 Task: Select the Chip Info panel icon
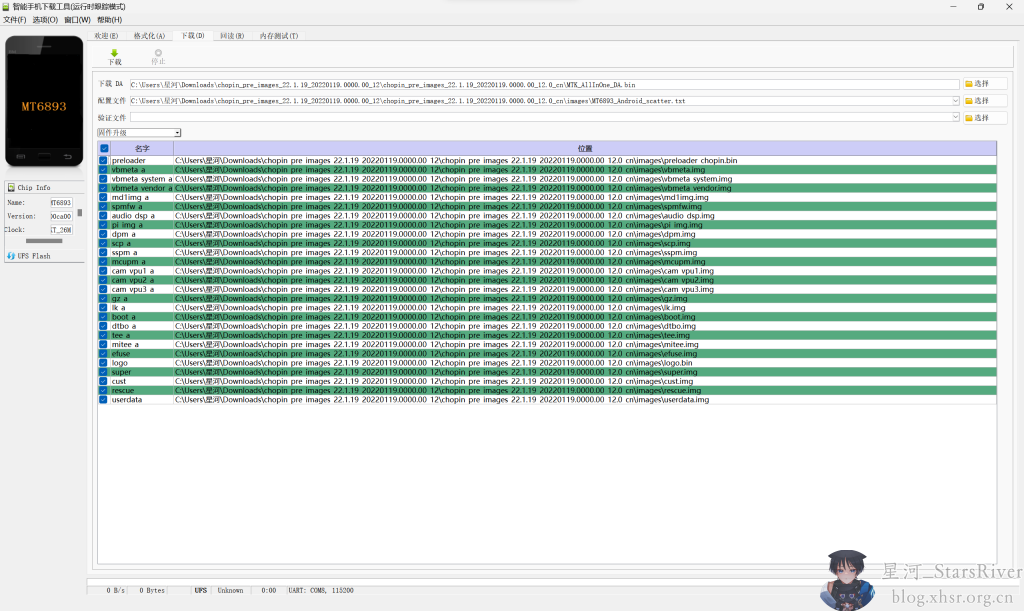pyautogui.click(x=11, y=187)
